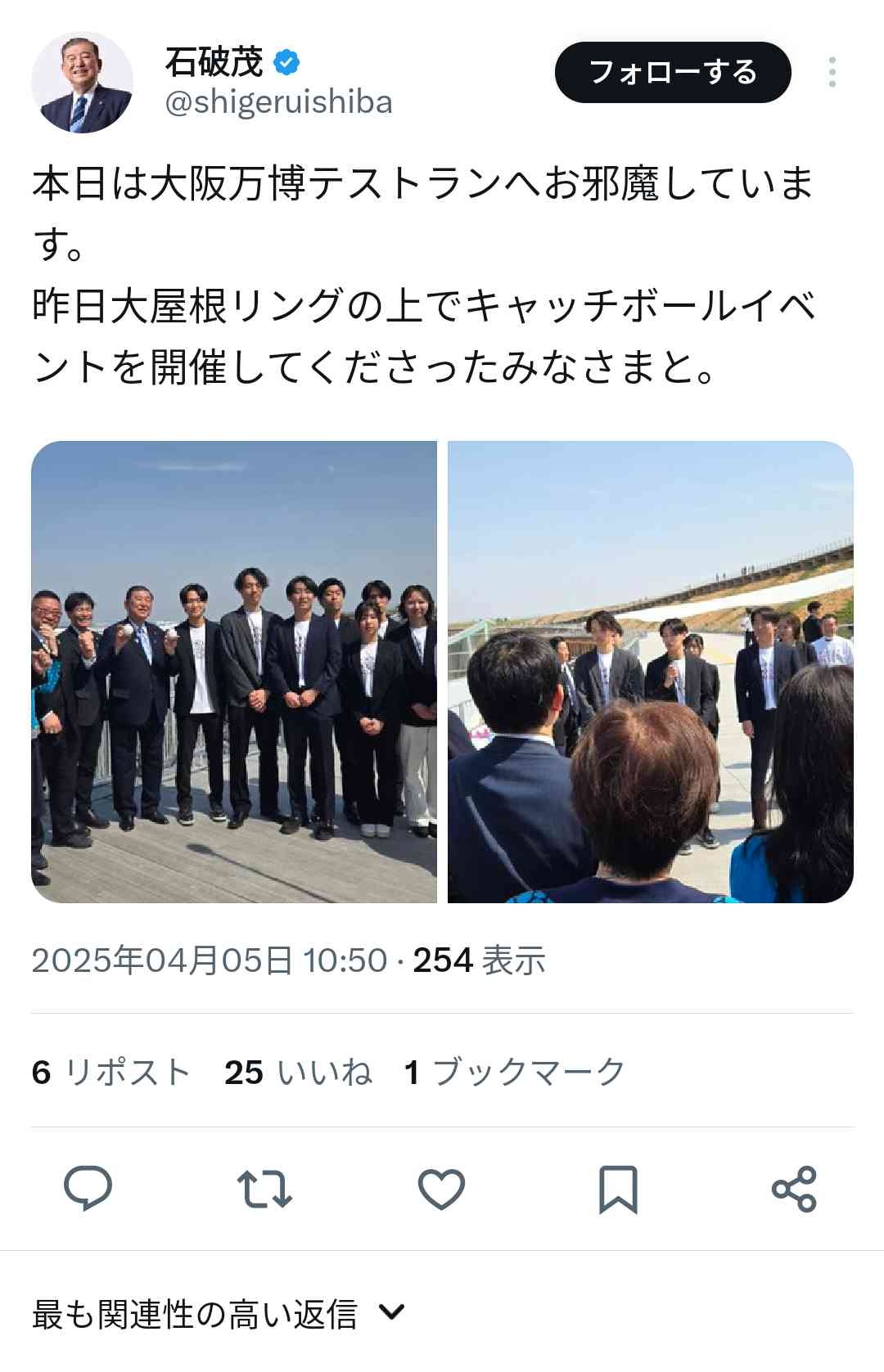Open the 1 ブックマーク count
884x1372 pixels.
(x=515, y=1072)
